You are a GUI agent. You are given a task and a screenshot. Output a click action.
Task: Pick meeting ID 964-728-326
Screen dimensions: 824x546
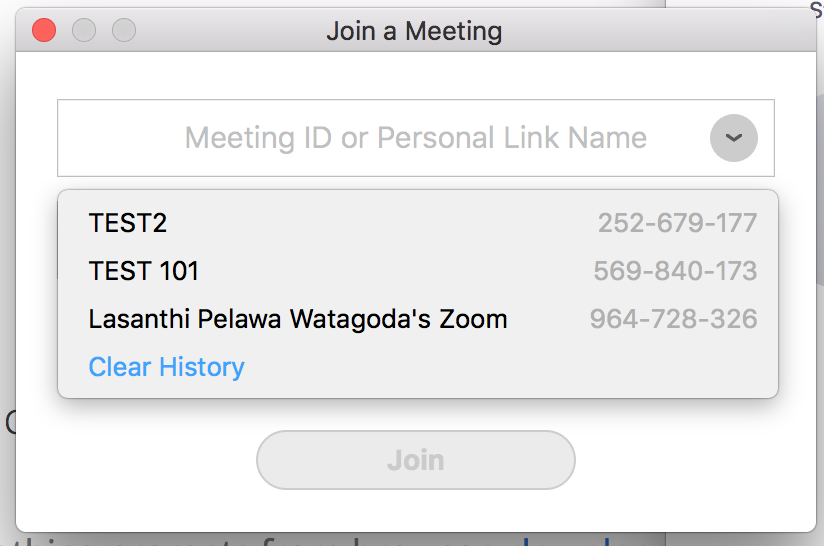(674, 318)
